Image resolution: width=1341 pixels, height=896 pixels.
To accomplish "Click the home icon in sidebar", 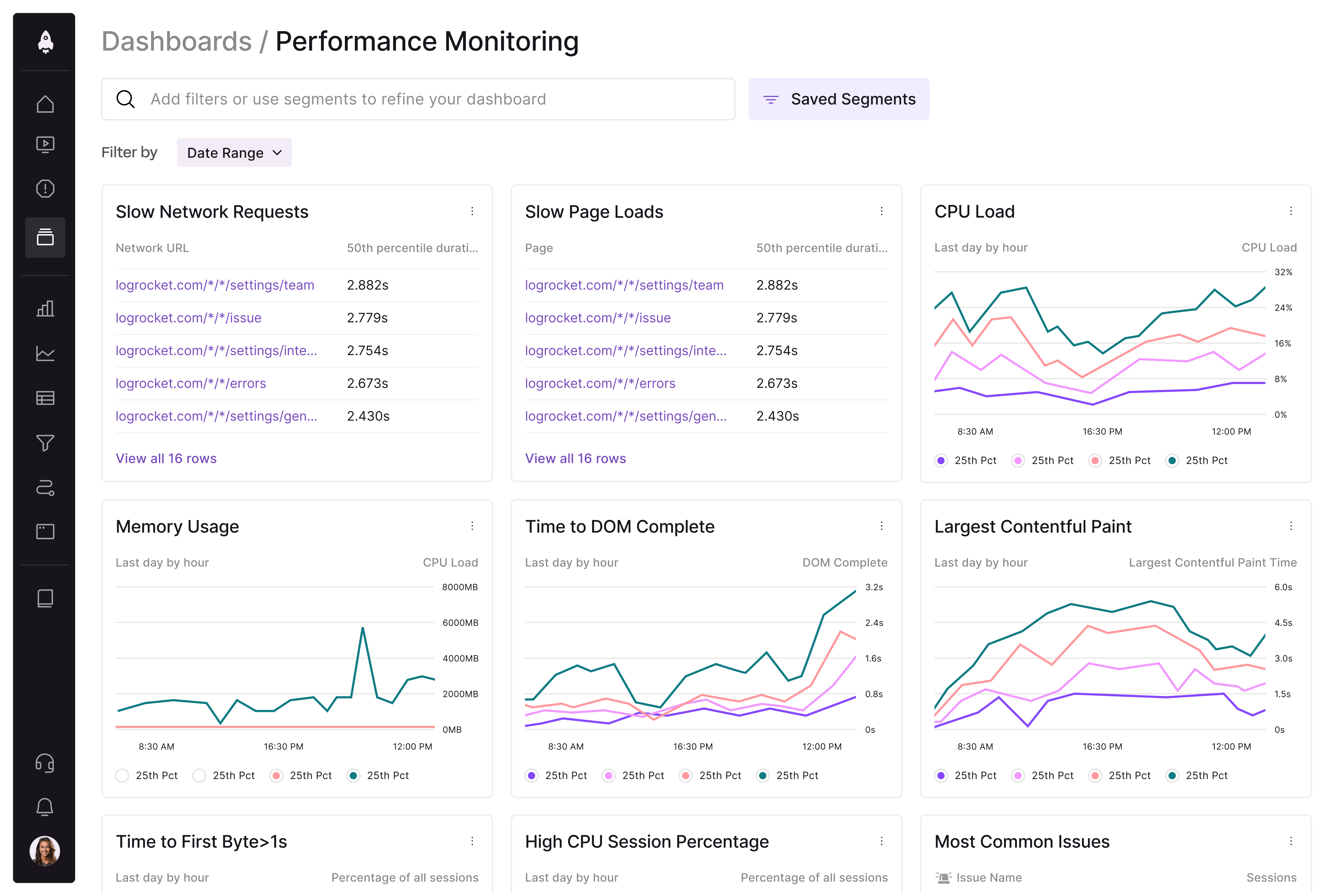I will click(45, 104).
